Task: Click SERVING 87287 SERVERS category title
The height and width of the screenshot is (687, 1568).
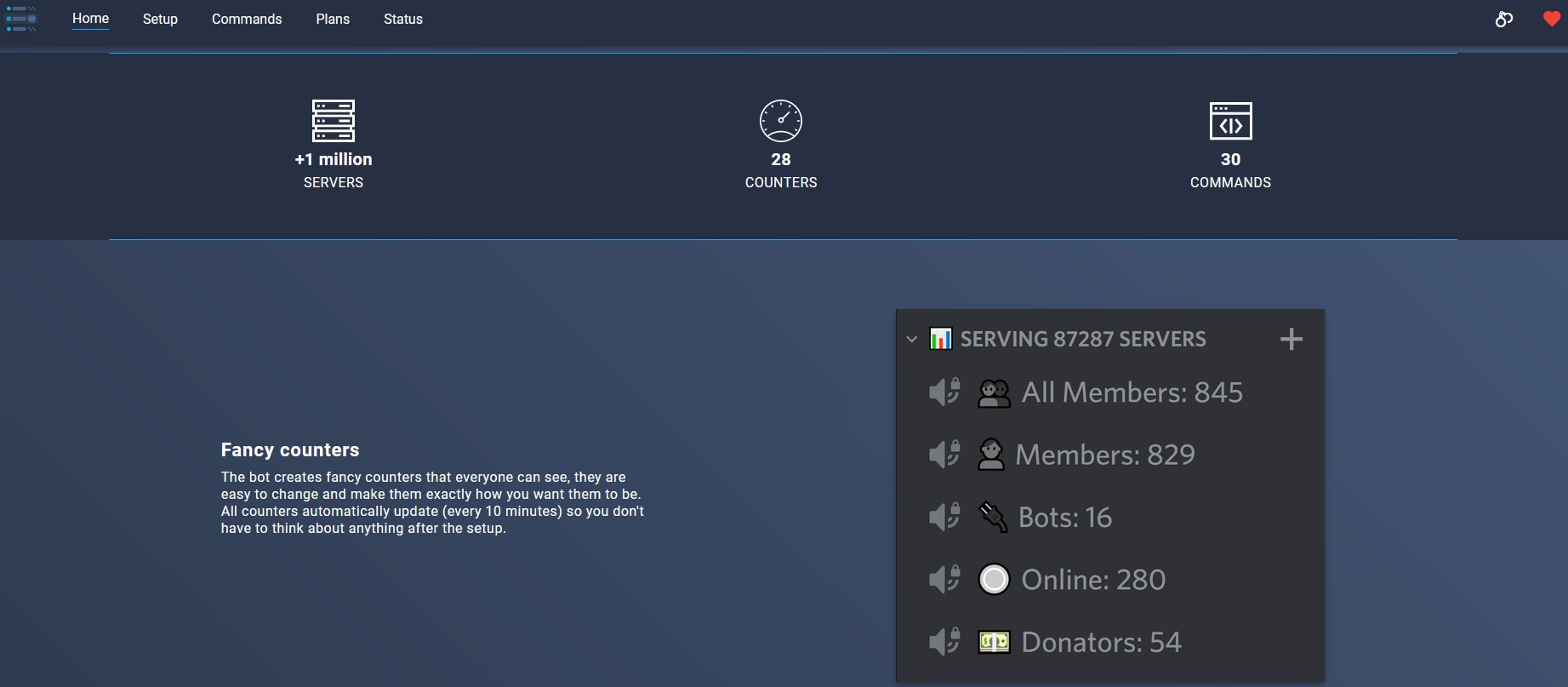Action: coord(1083,339)
